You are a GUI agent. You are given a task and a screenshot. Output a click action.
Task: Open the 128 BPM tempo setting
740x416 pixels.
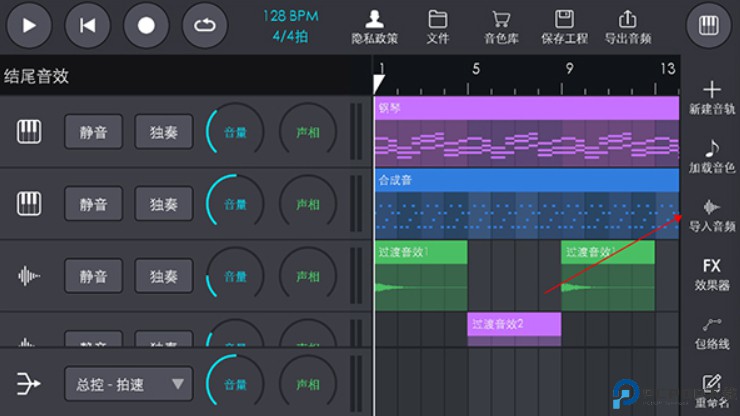pyautogui.click(x=291, y=17)
